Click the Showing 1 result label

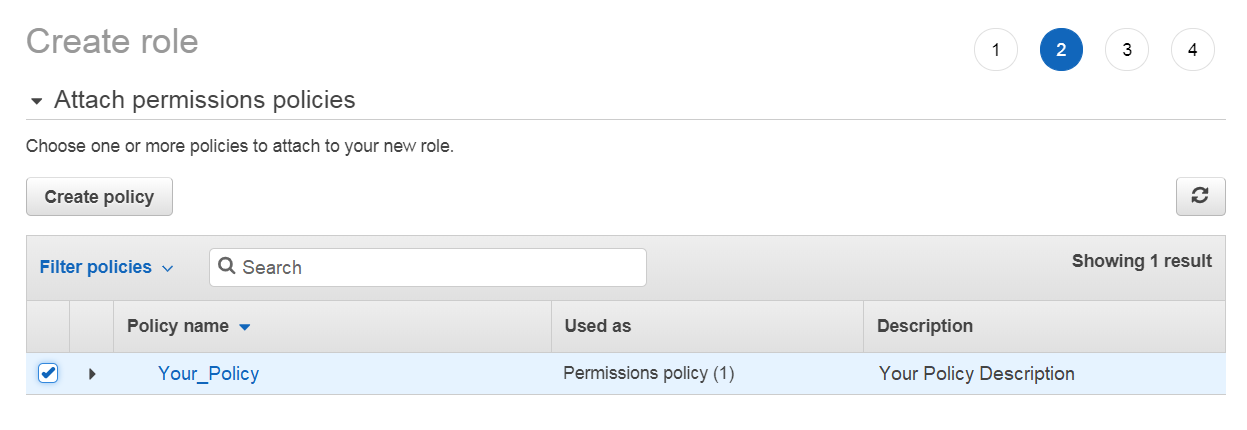(1141, 261)
